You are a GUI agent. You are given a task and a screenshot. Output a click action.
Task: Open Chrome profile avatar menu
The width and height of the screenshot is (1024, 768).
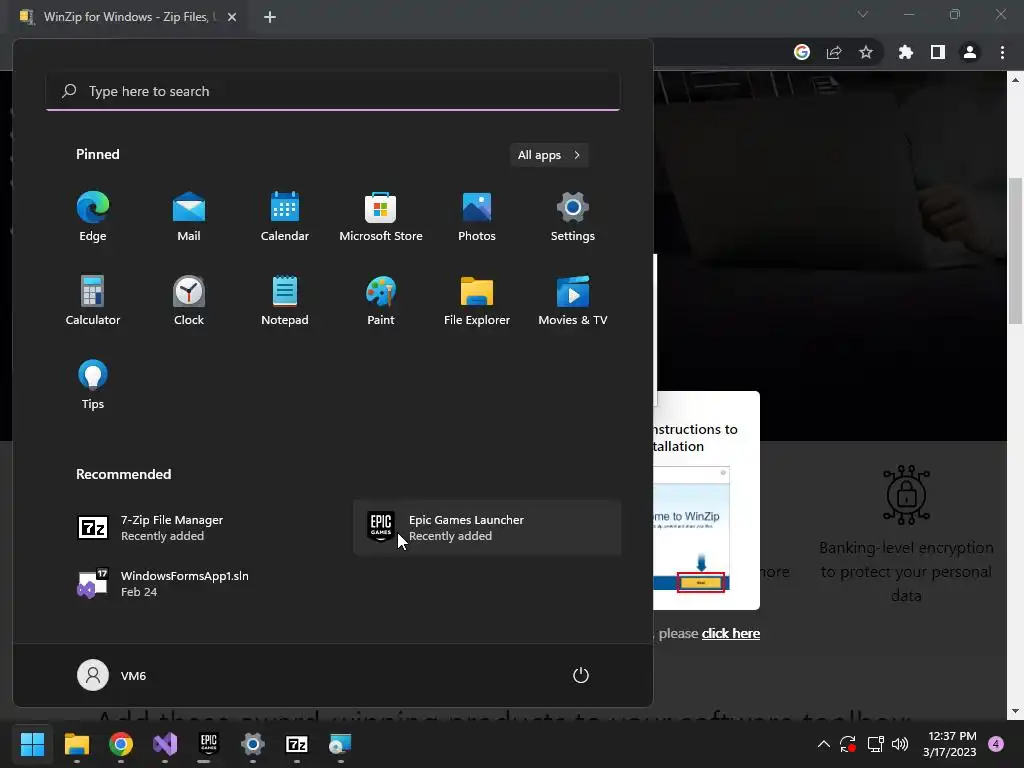970,52
